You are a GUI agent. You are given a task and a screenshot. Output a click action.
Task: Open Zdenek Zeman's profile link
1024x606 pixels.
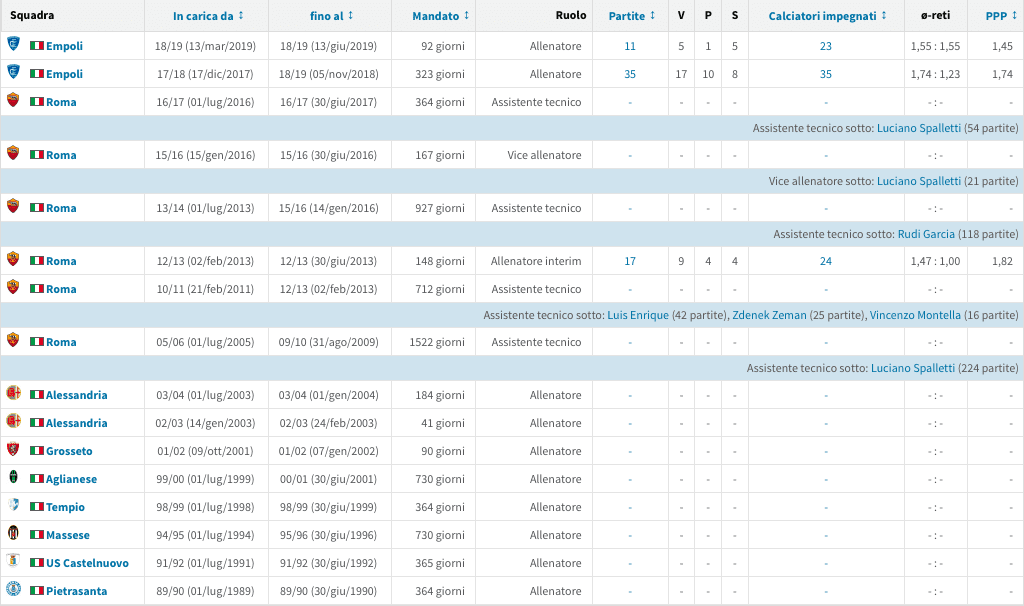769,315
